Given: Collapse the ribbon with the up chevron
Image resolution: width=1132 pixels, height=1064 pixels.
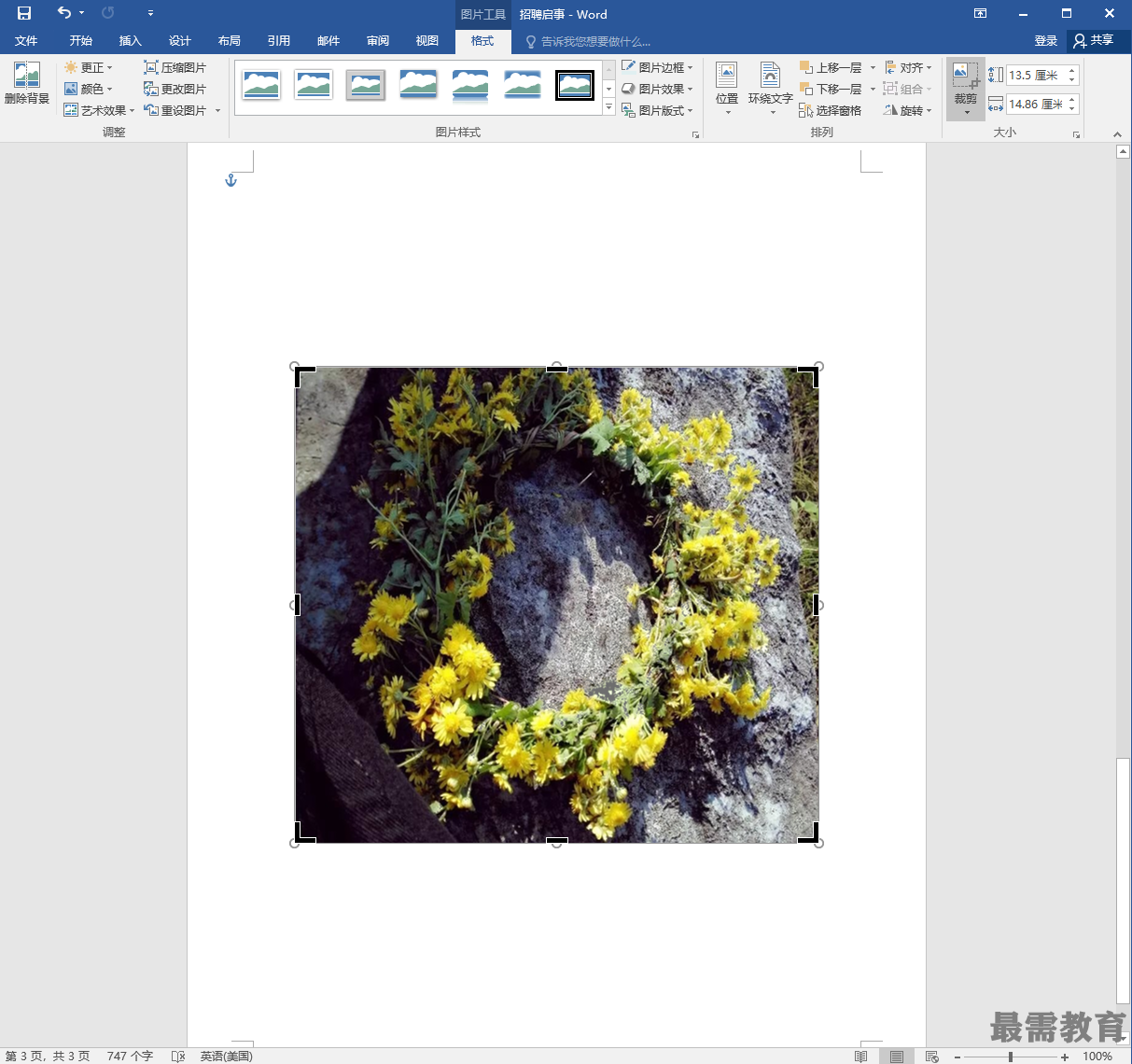Looking at the screenshot, I should pyautogui.click(x=1117, y=134).
